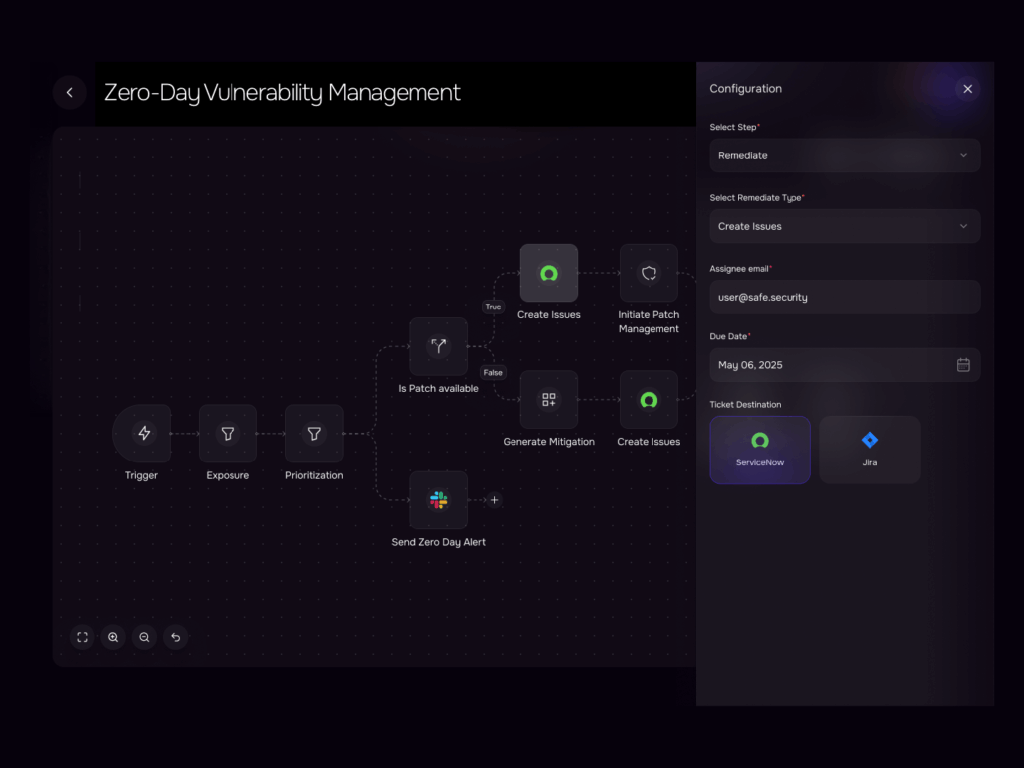Open the Is Patch available branch node

pos(438,346)
